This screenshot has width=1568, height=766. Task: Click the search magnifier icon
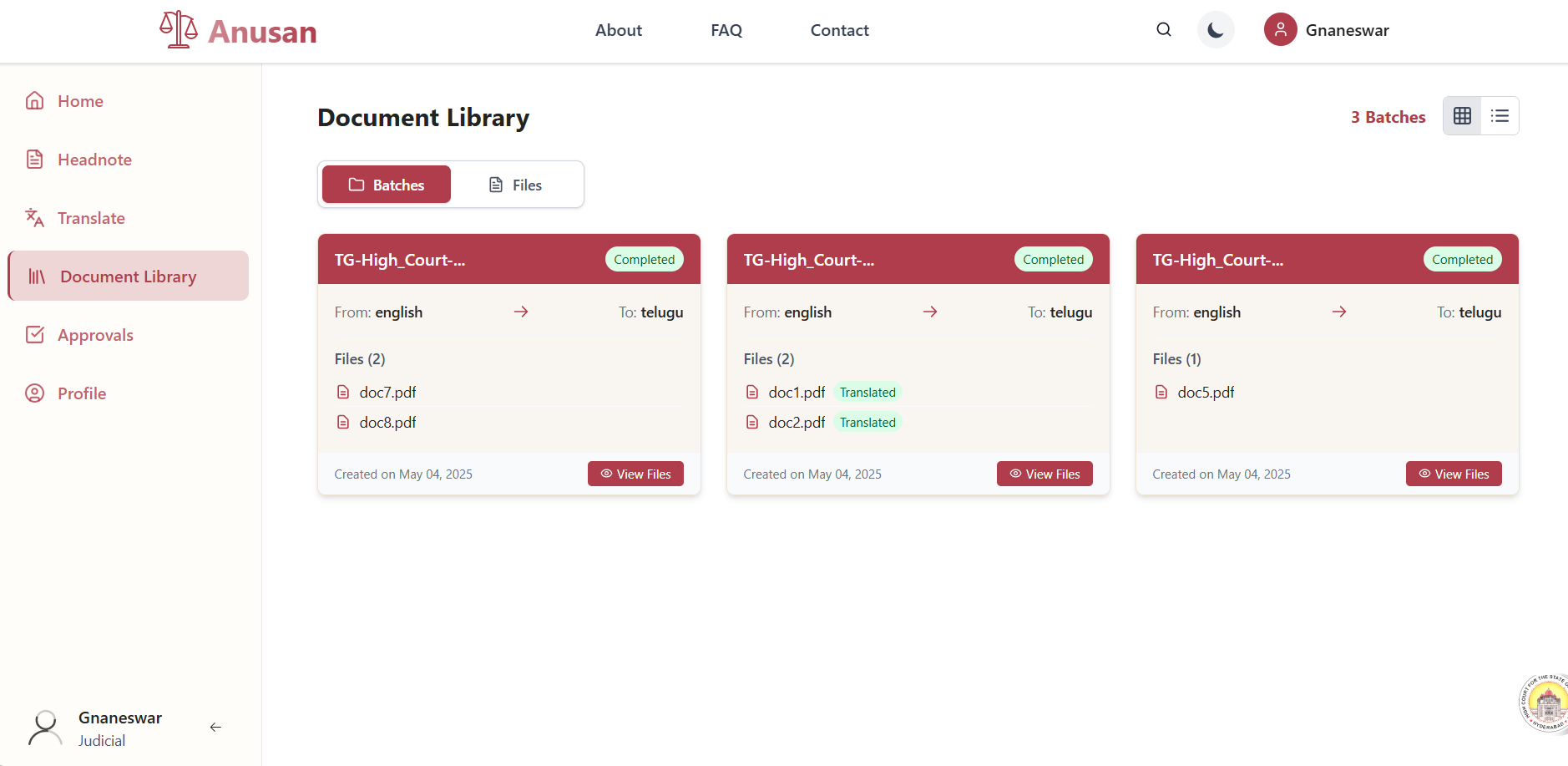tap(1163, 30)
